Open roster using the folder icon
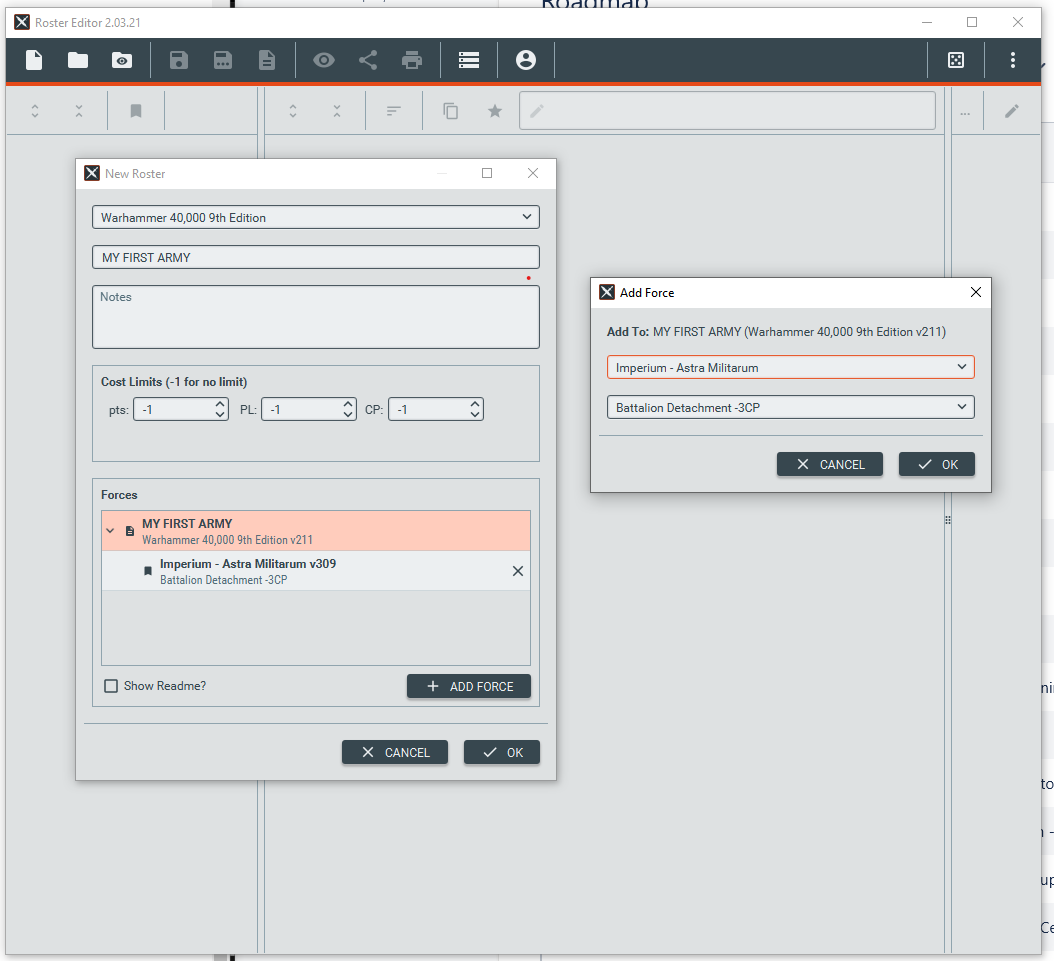Image resolution: width=1054 pixels, height=961 pixels. click(x=78, y=61)
